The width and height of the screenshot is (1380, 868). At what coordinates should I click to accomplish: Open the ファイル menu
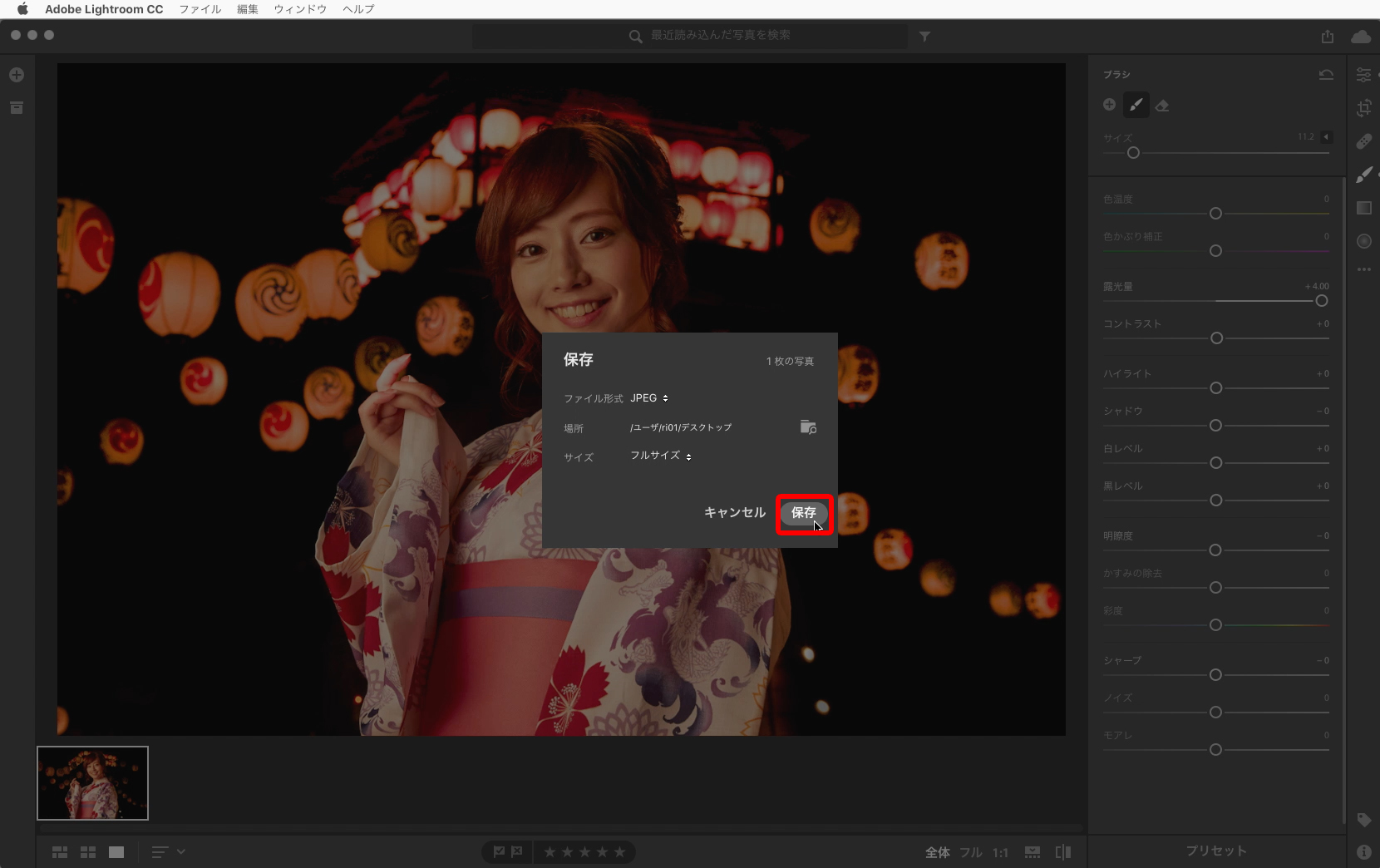coord(200,9)
